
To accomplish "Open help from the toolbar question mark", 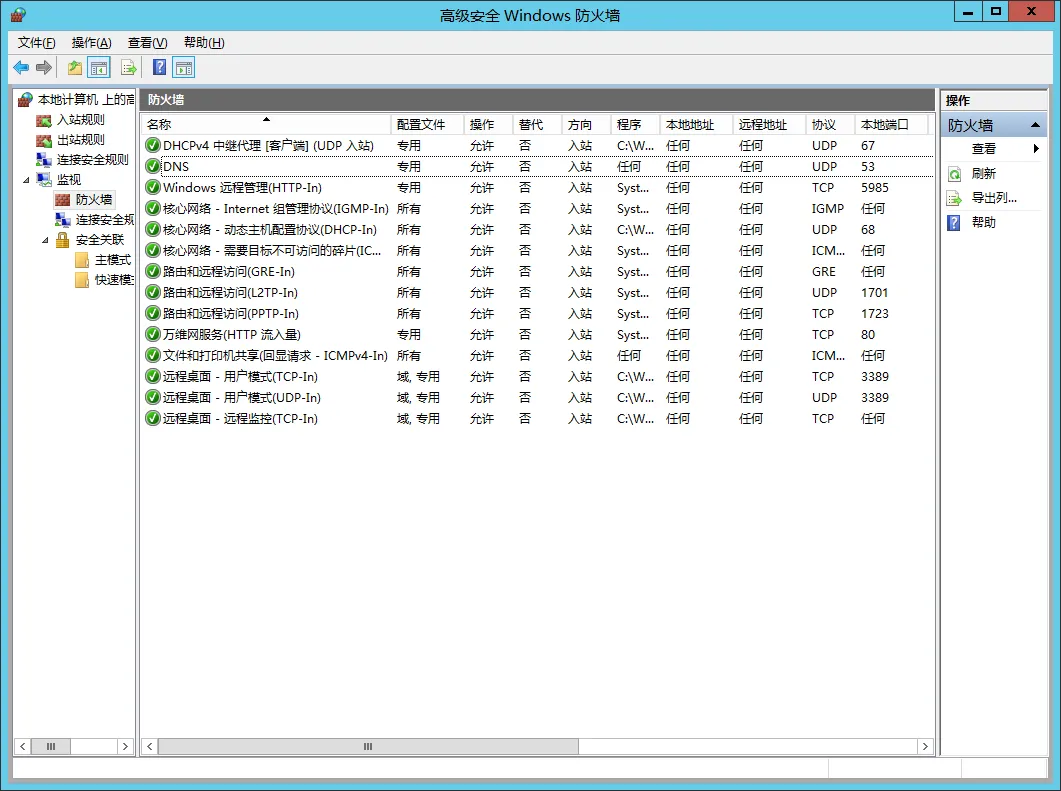I will 160,68.
